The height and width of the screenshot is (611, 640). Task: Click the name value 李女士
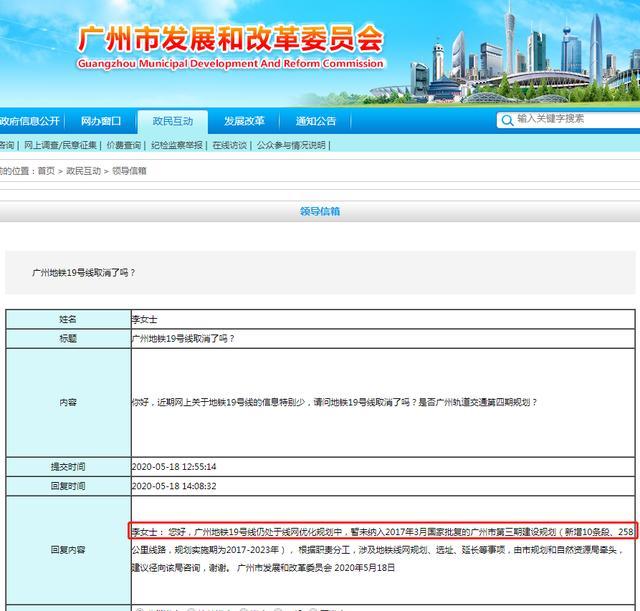(144, 319)
